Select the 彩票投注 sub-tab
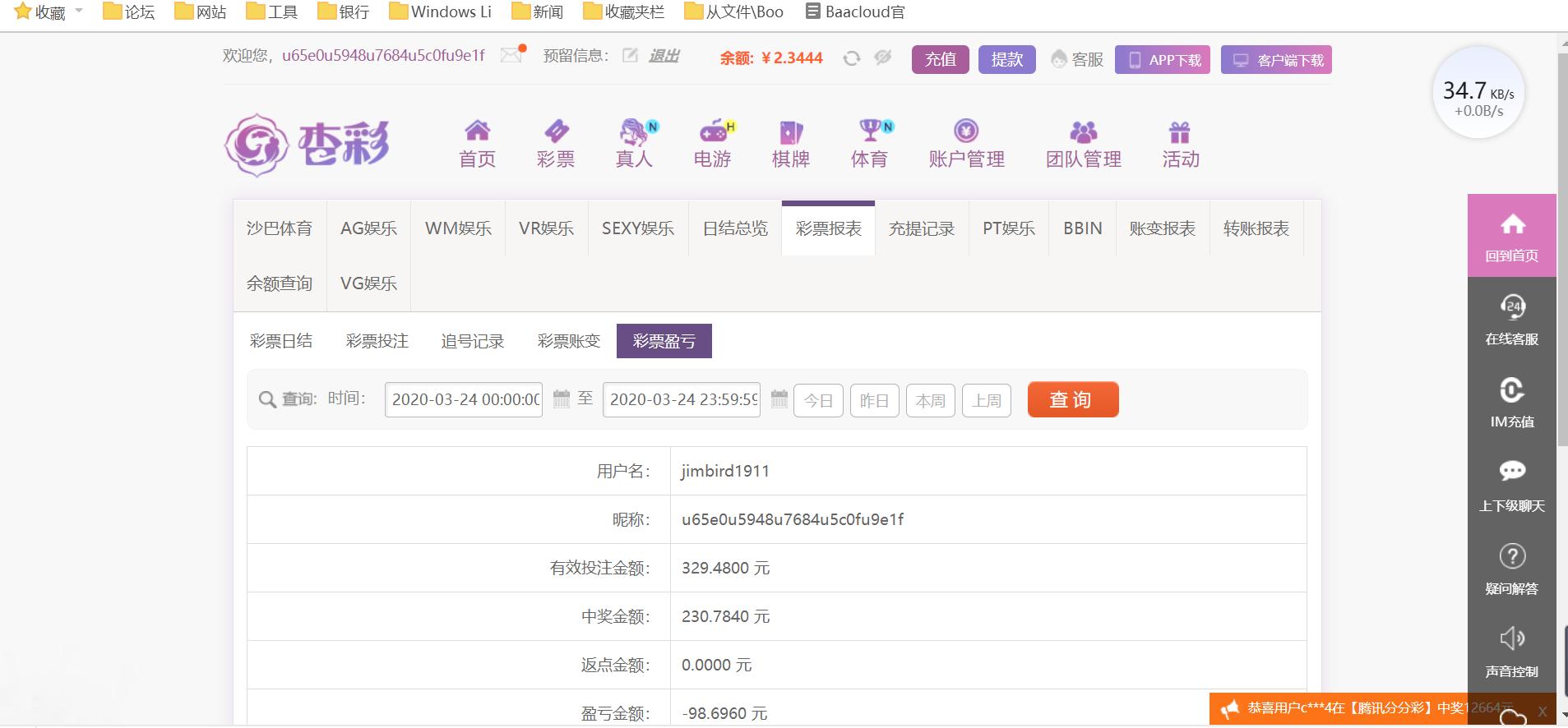Image resolution: width=1568 pixels, height=728 pixels. point(377,341)
